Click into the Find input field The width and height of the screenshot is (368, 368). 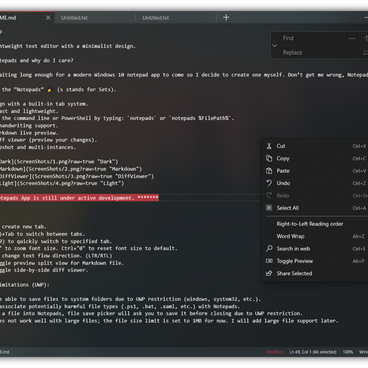click(313, 38)
